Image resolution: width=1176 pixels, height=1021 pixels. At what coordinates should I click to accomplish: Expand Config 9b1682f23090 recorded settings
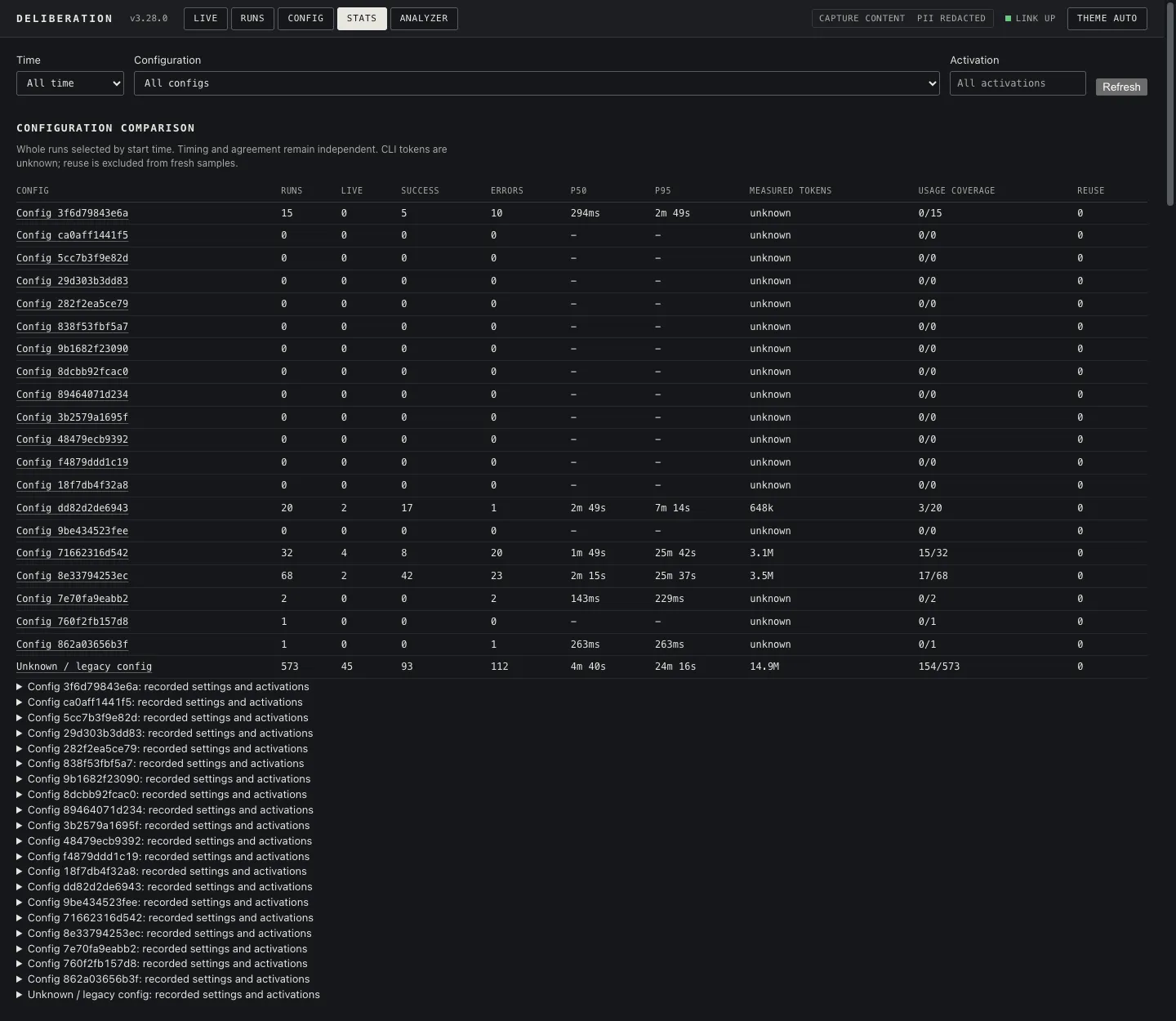pos(163,779)
